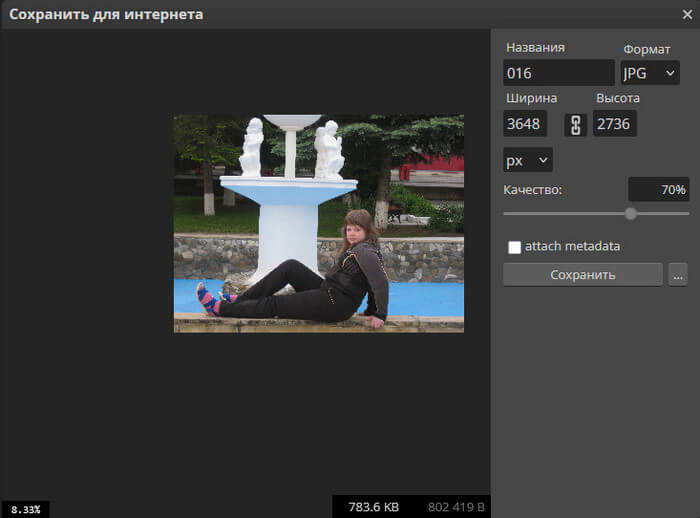Click into the Названия field containing 016
This screenshot has height=518, width=700.
point(558,73)
